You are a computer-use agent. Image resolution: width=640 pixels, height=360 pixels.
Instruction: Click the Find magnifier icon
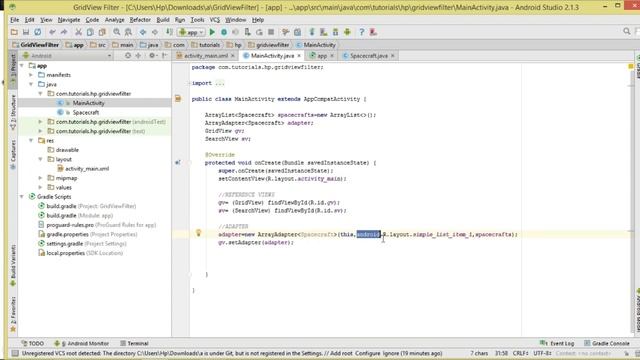[x=117, y=32]
